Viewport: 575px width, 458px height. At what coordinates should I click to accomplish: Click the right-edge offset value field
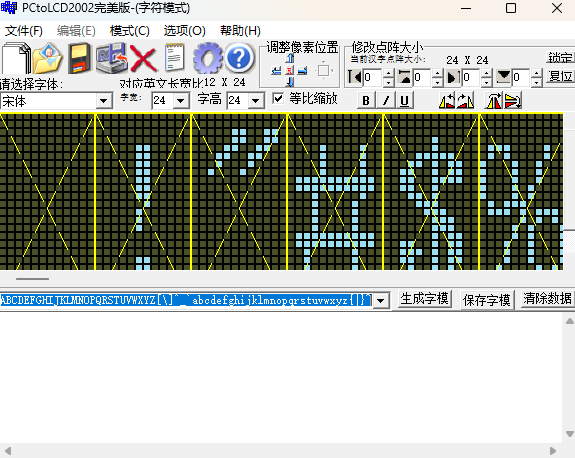pyautogui.click(x=471, y=77)
